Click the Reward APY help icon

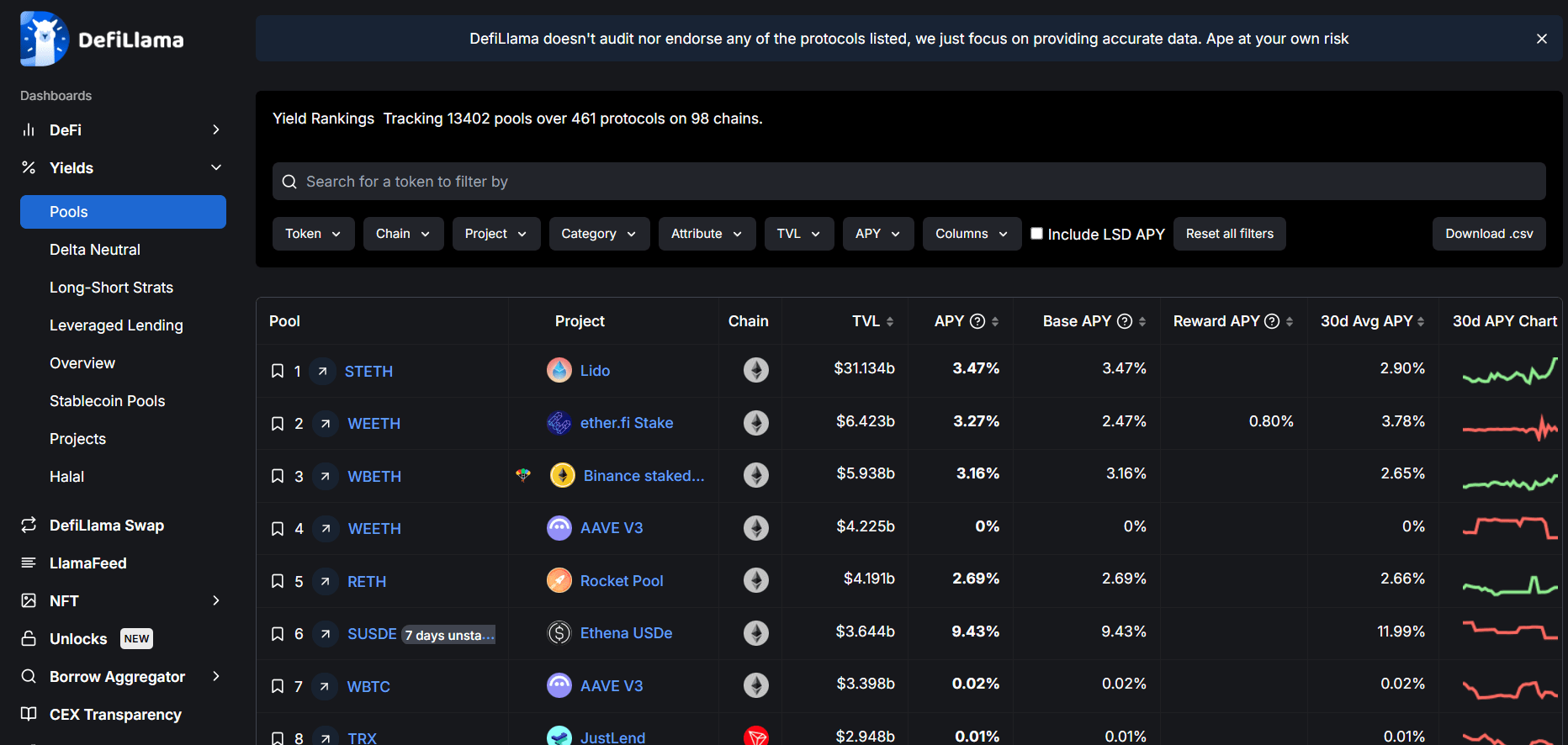coord(1272,321)
